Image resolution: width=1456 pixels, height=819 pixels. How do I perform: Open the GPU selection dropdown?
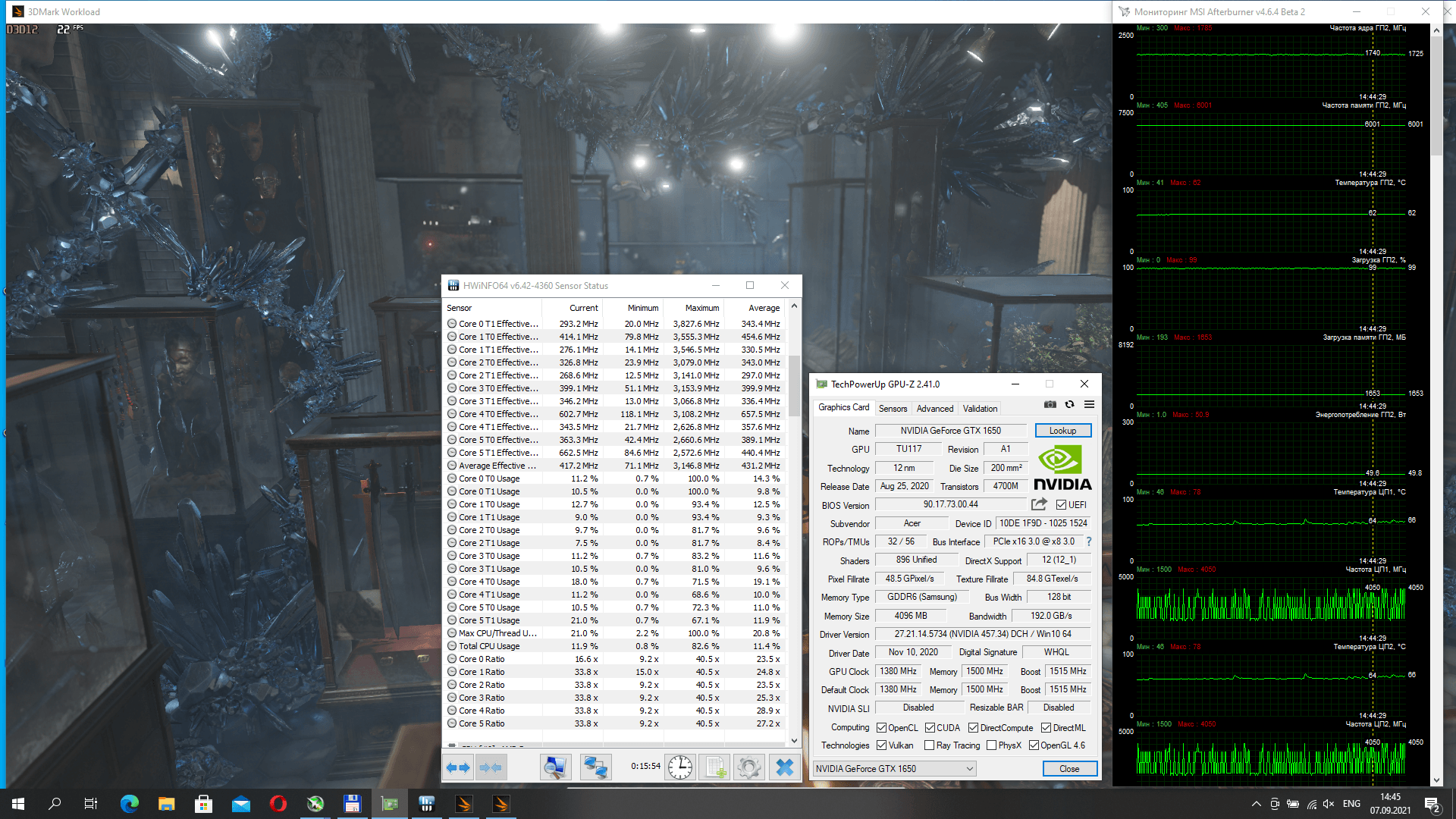click(894, 769)
